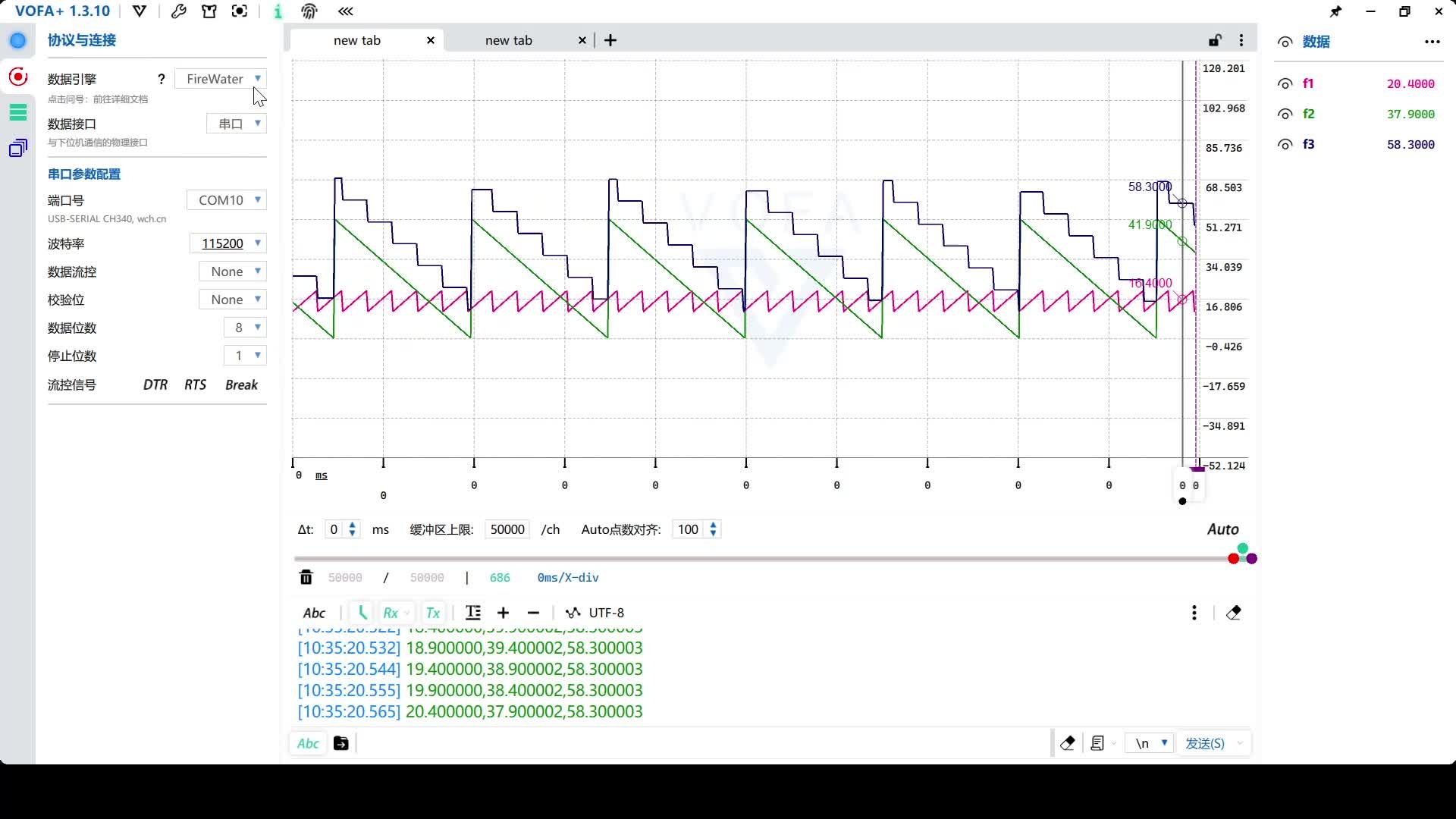The height and width of the screenshot is (819, 1456).
Task: Hide the f2 channel with its eye icon
Action: [x=1285, y=115]
